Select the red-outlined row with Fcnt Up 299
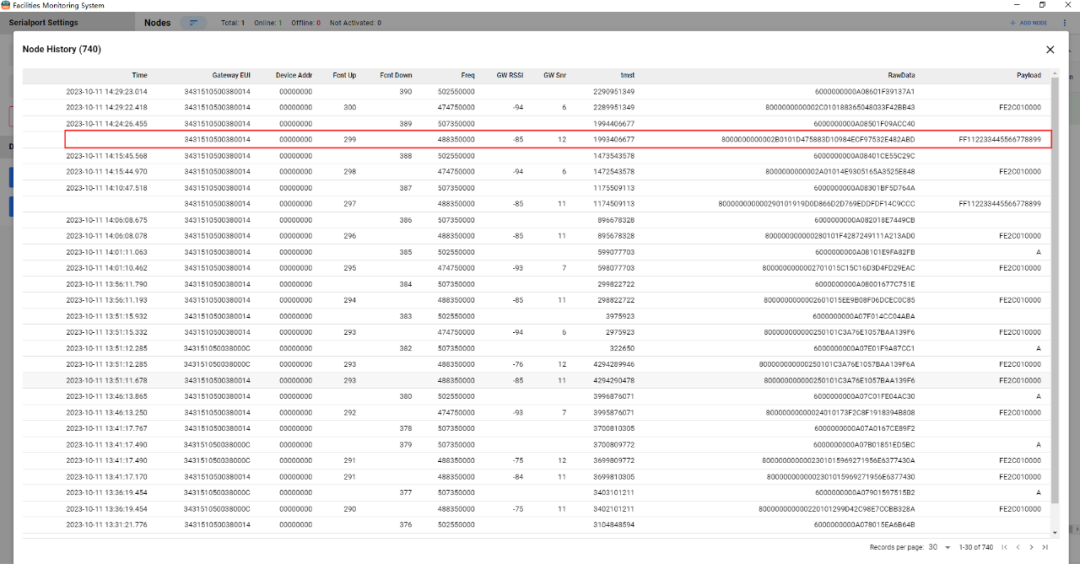Viewport: 1080px width, 564px height. [x=558, y=140]
